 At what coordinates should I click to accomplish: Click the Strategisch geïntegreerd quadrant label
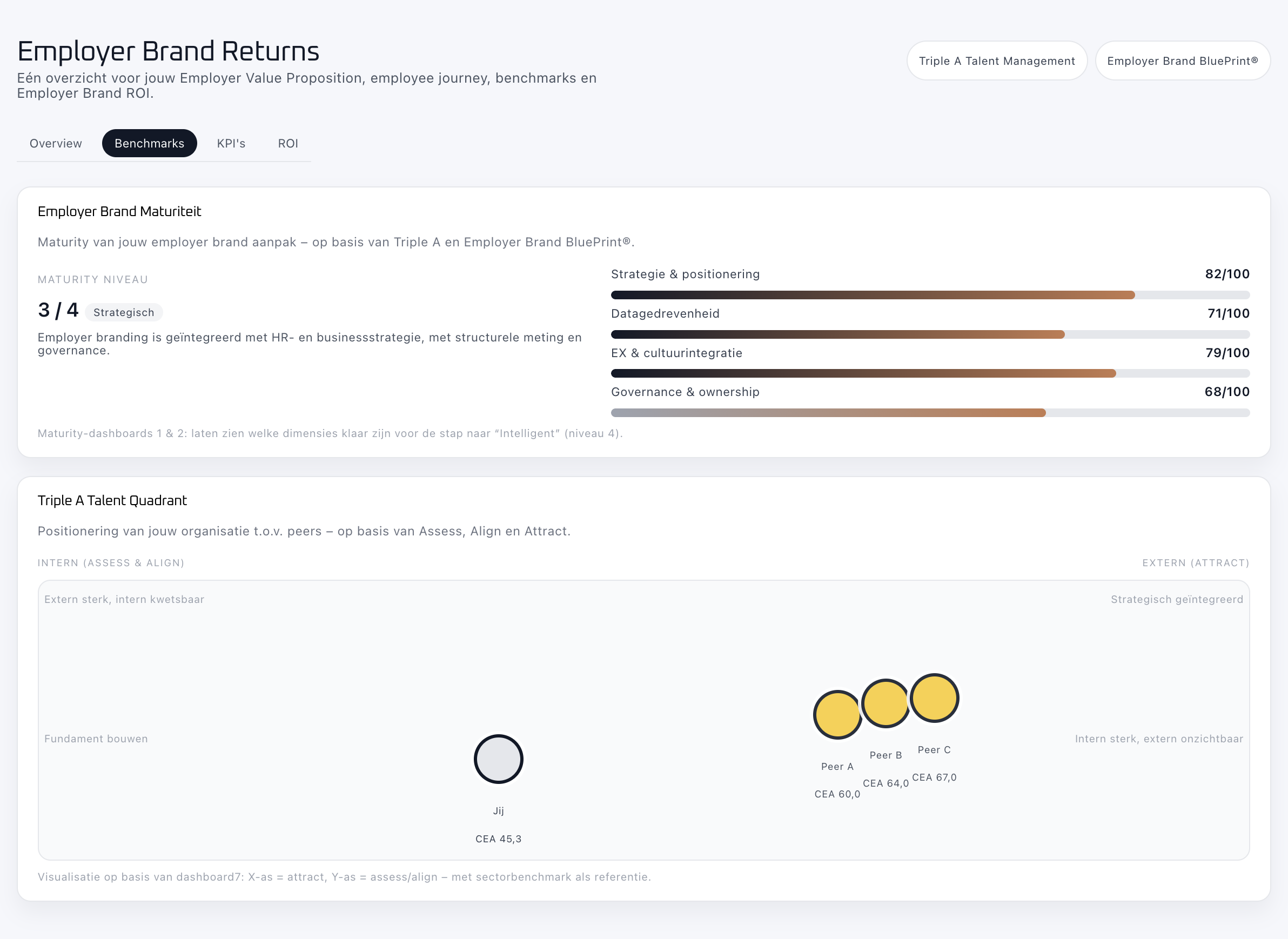click(x=1177, y=599)
